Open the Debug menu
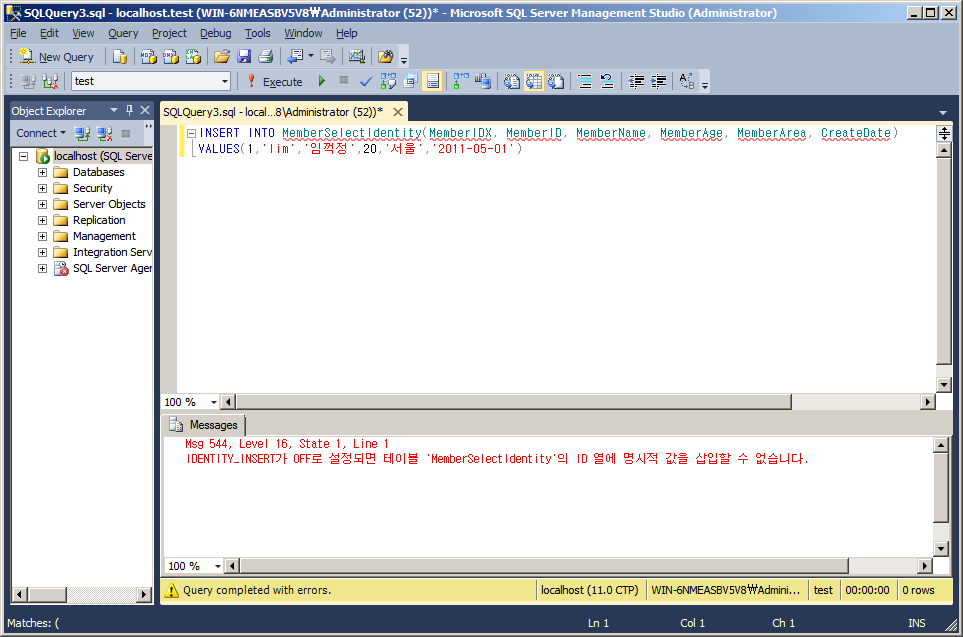The image size is (963, 637). coord(216,33)
